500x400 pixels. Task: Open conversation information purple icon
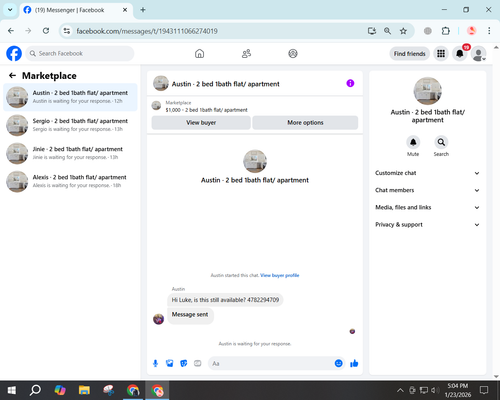[x=350, y=83]
